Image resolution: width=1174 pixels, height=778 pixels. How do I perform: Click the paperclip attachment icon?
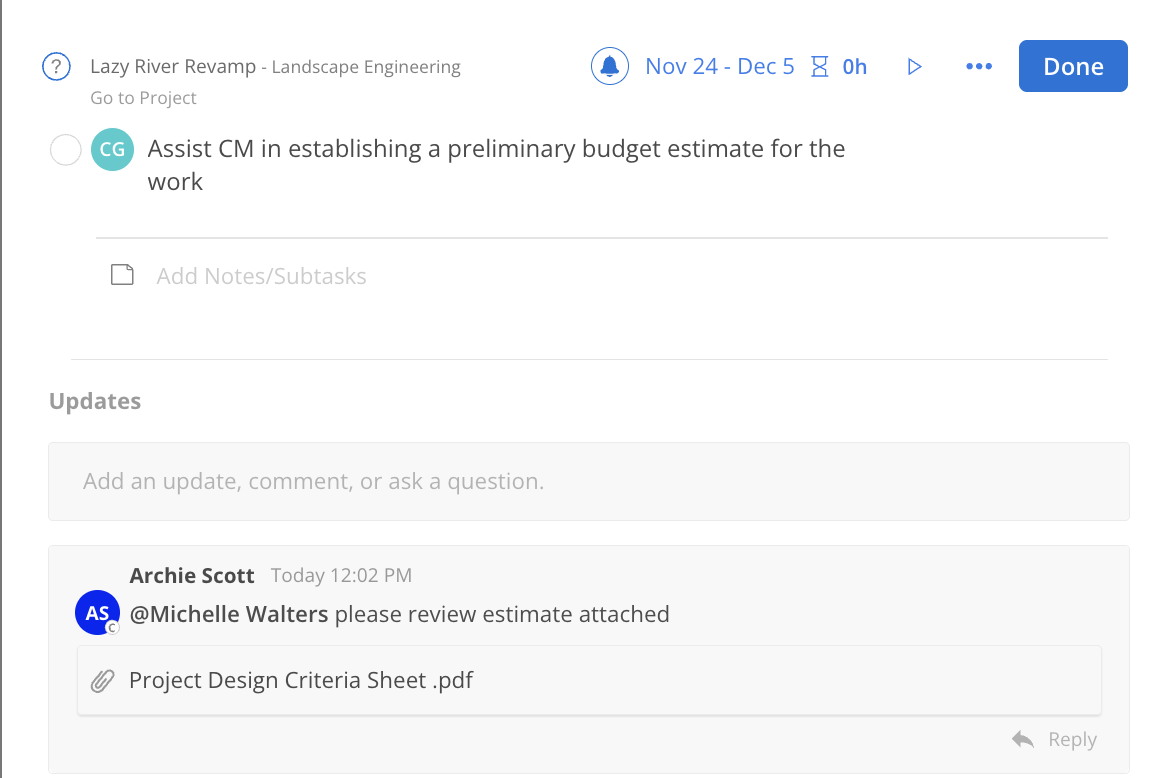(102, 681)
